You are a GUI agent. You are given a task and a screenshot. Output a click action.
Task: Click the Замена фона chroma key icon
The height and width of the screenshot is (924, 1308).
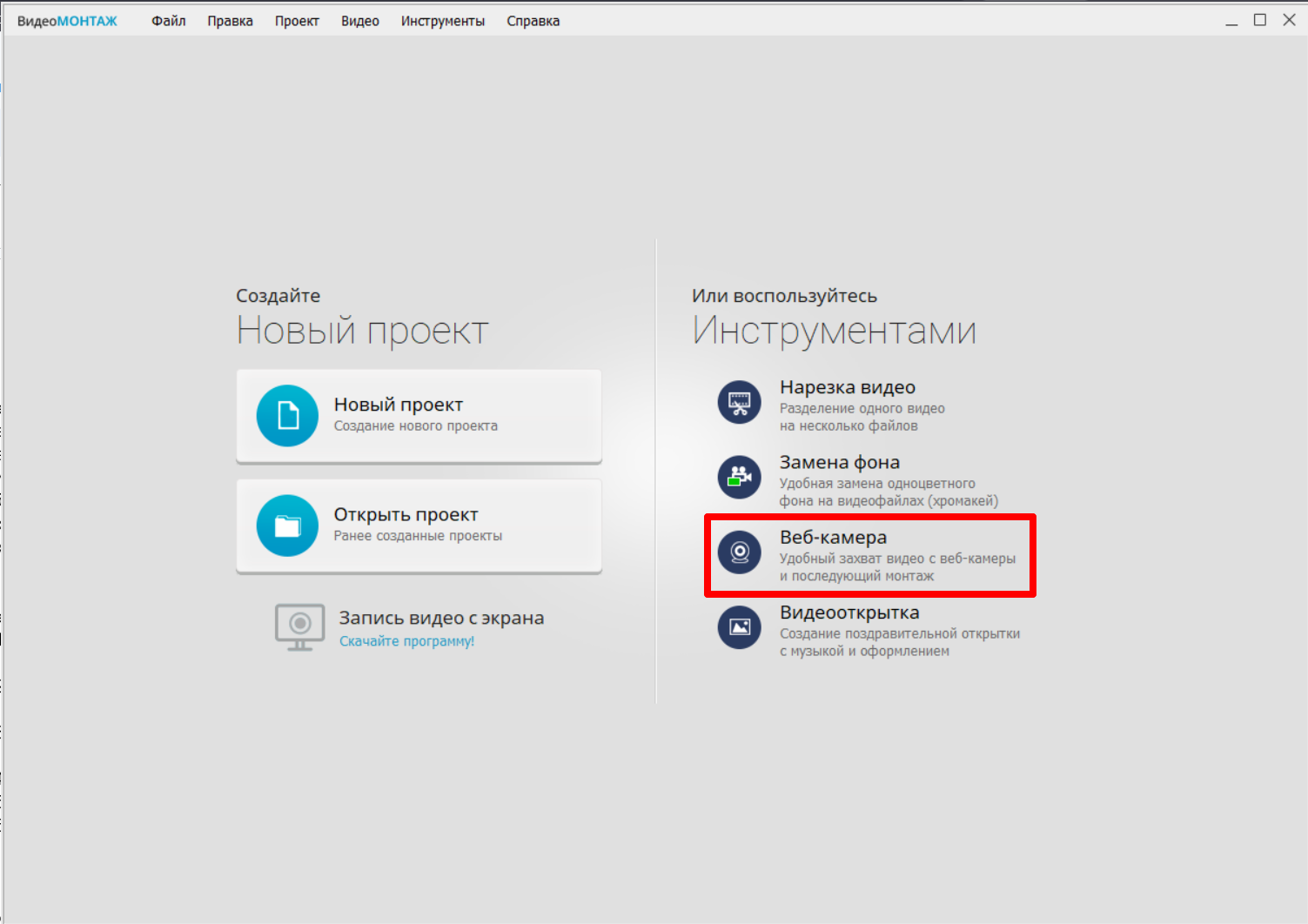tap(740, 478)
